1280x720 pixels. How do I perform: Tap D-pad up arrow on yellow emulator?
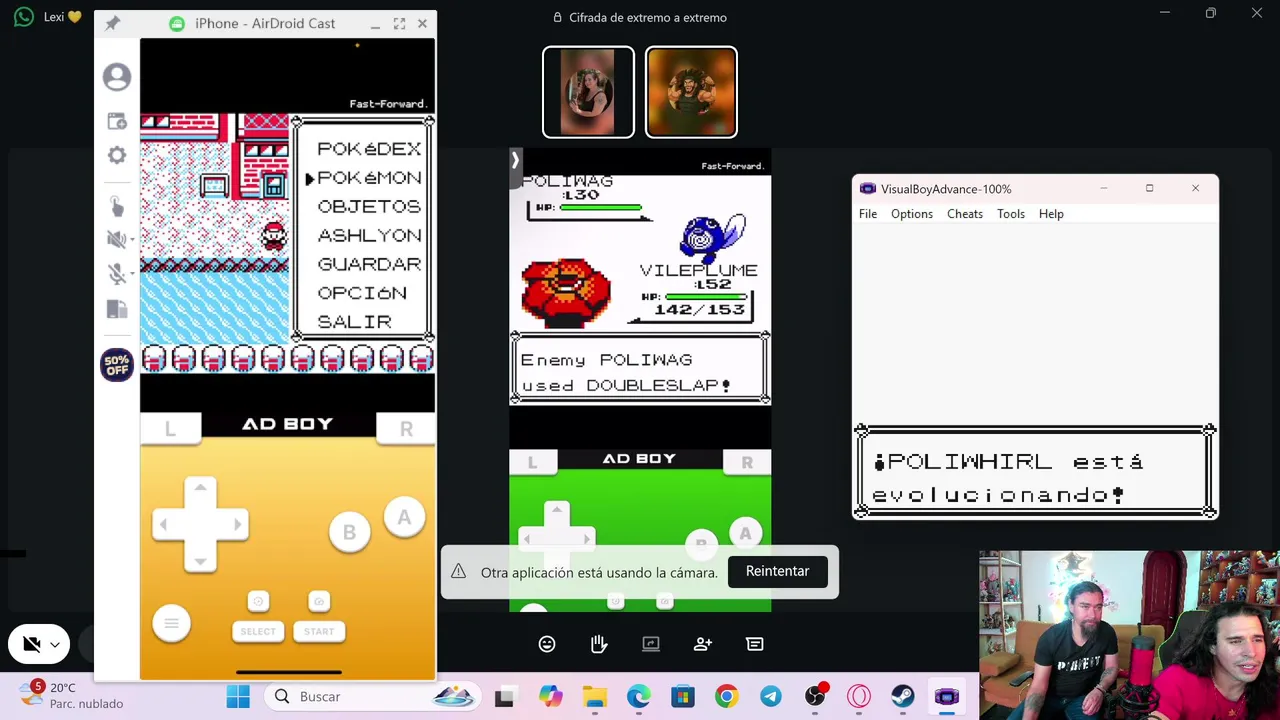(200, 488)
